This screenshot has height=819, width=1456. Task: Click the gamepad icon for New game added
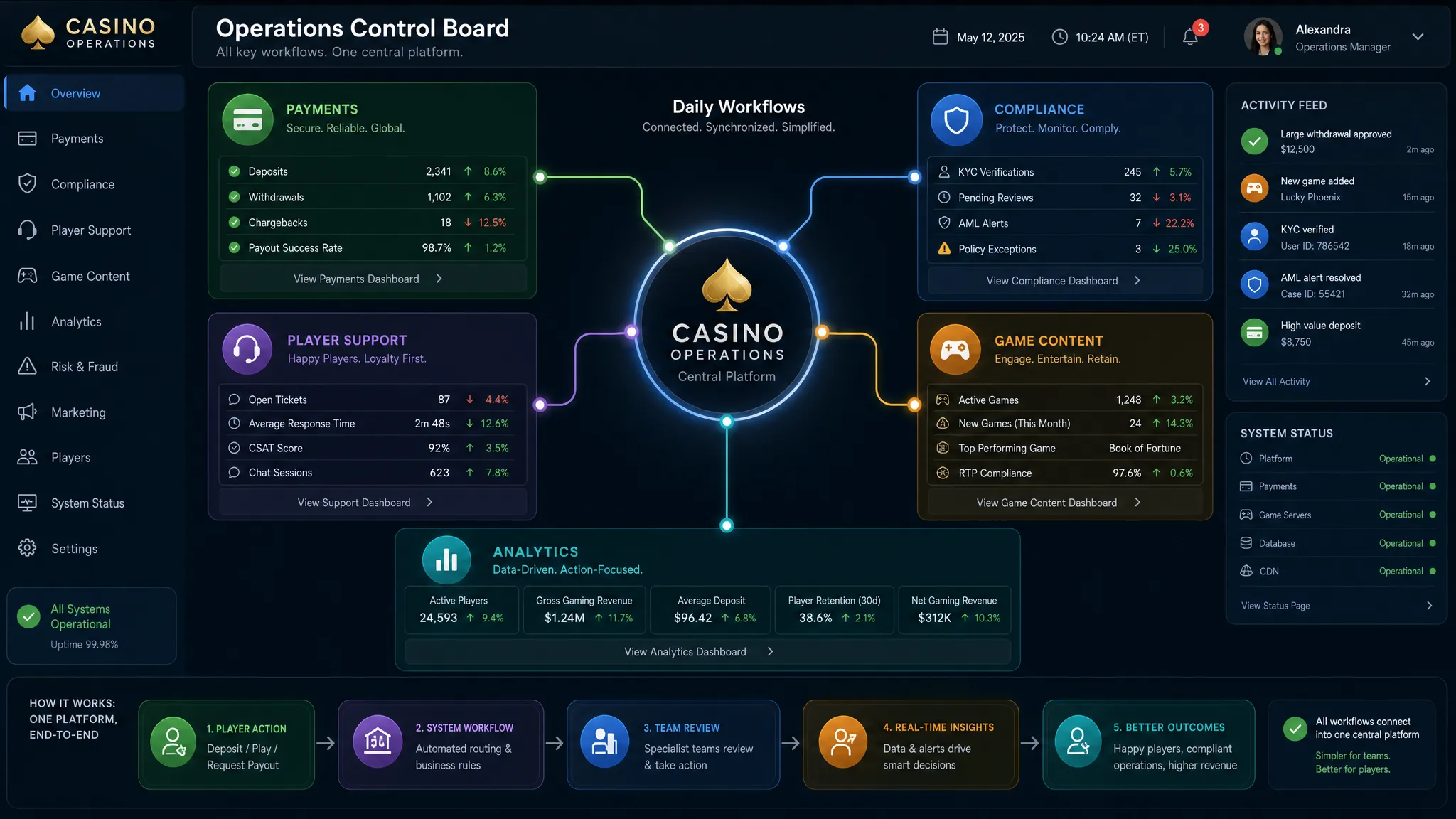1255,188
